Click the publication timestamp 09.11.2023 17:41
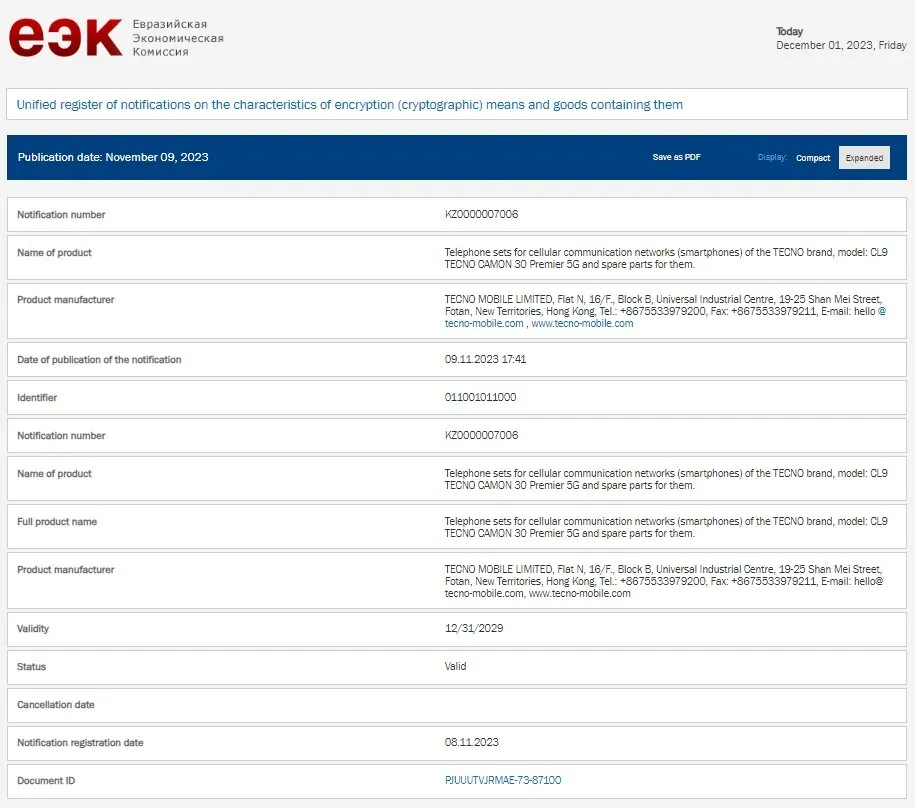 coord(485,359)
